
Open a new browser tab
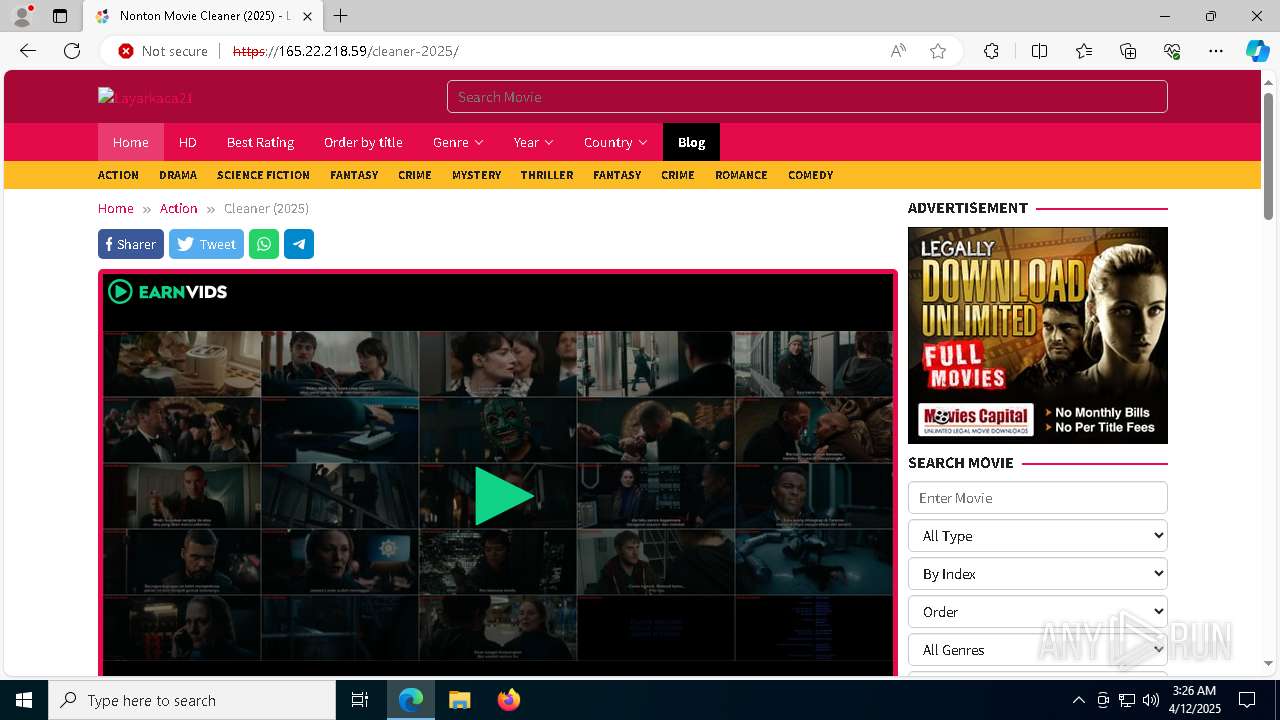341,16
